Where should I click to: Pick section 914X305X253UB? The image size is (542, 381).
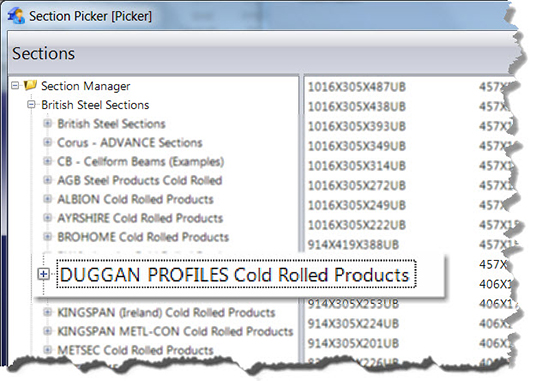click(353, 304)
